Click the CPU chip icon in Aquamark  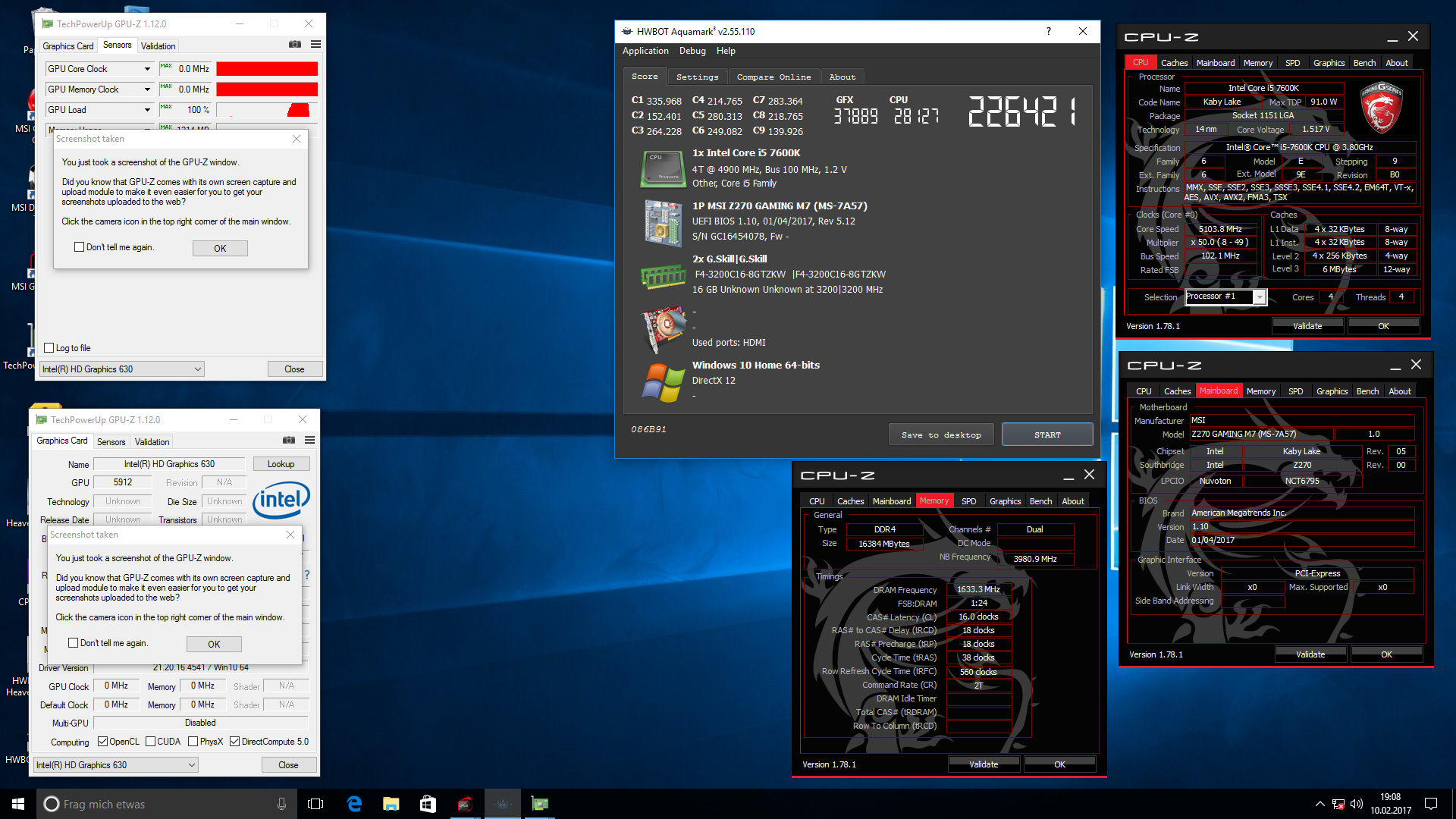point(663,169)
